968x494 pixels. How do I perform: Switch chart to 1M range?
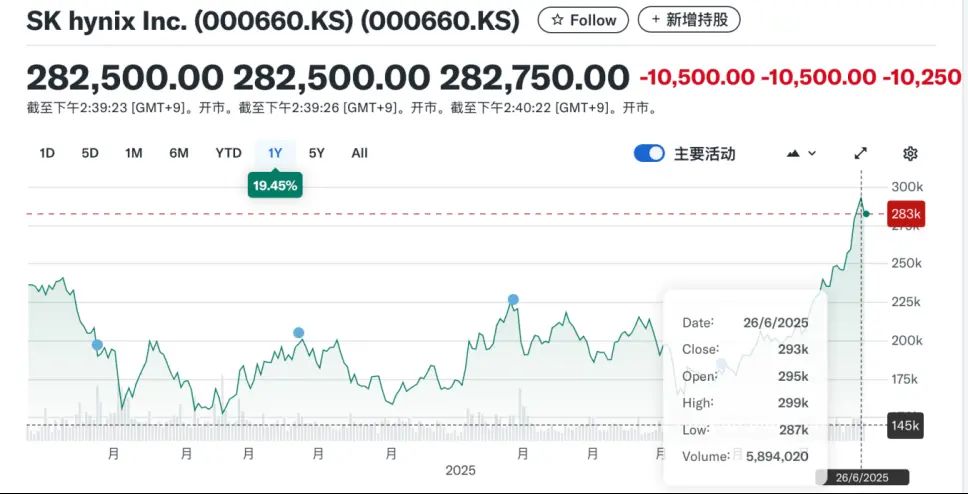click(x=134, y=153)
